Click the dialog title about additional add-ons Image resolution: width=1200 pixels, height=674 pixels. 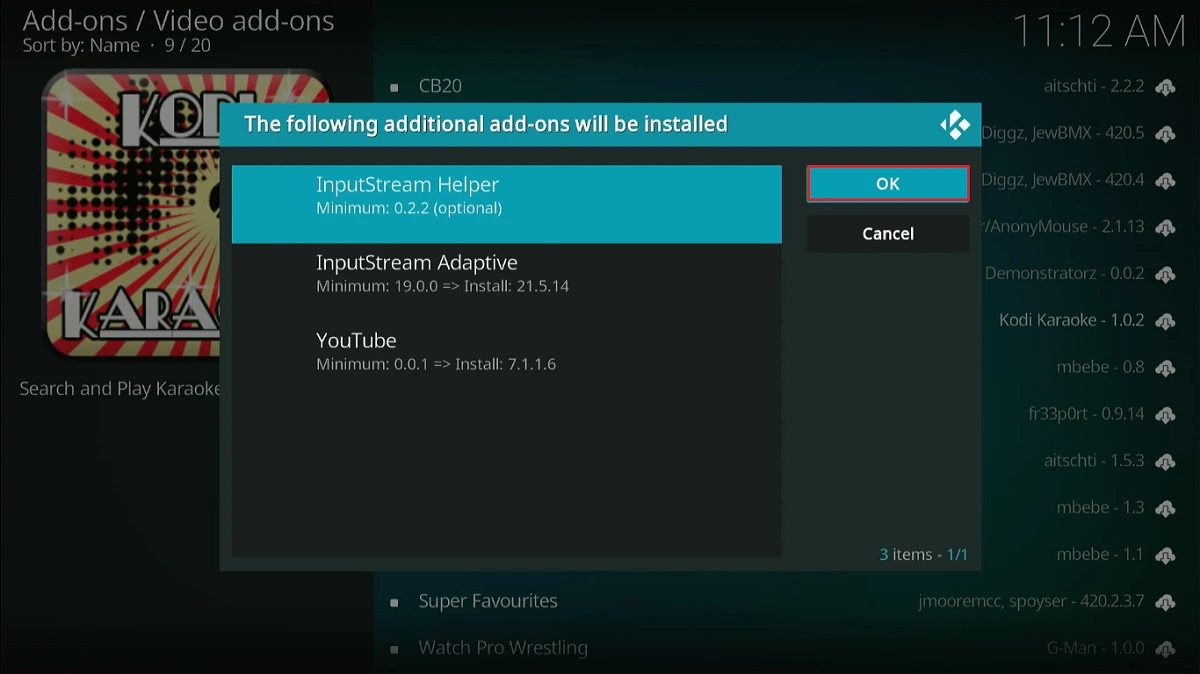pyautogui.click(x=486, y=124)
